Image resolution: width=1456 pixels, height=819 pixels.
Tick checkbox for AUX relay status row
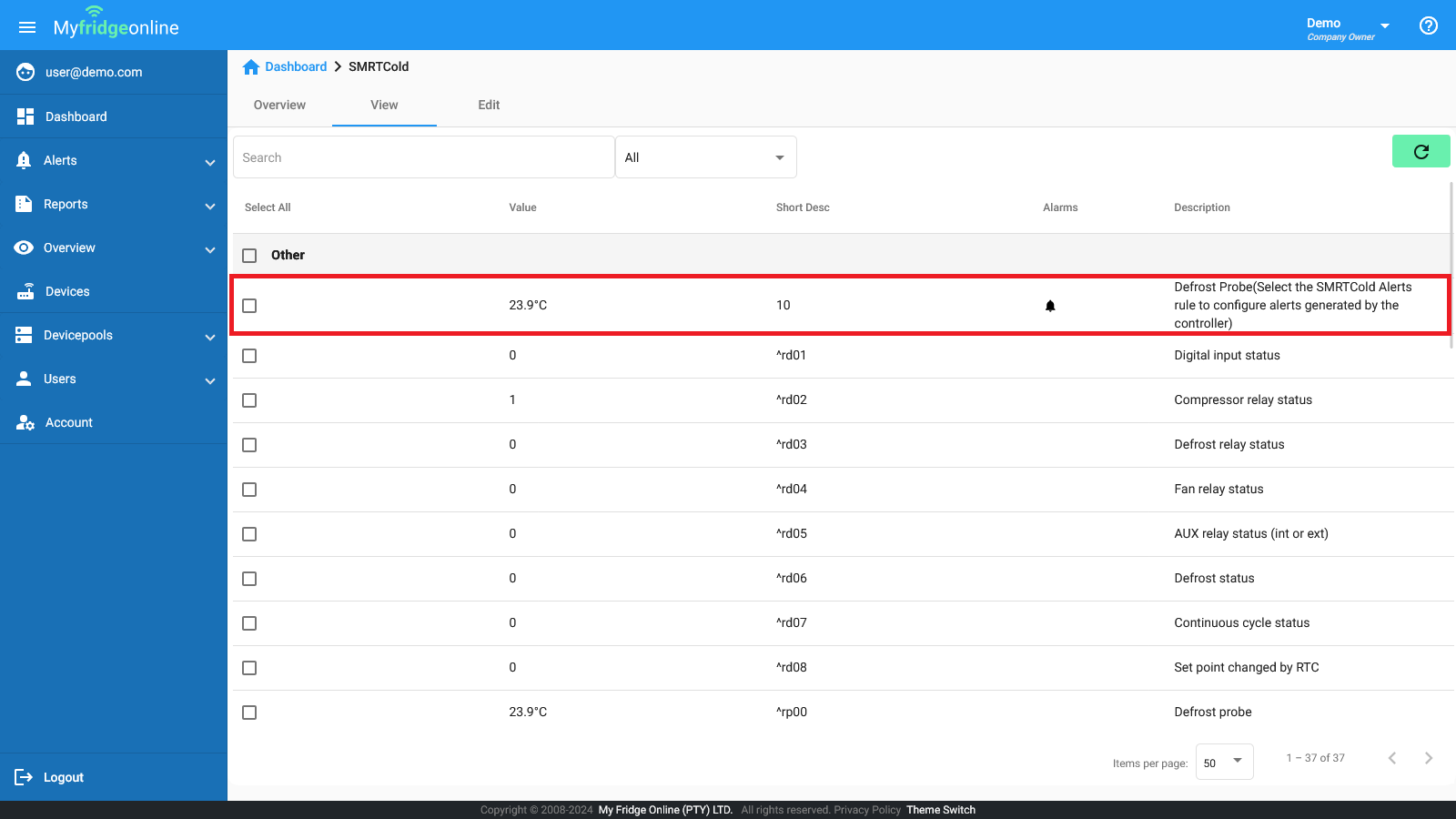coord(249,534)
